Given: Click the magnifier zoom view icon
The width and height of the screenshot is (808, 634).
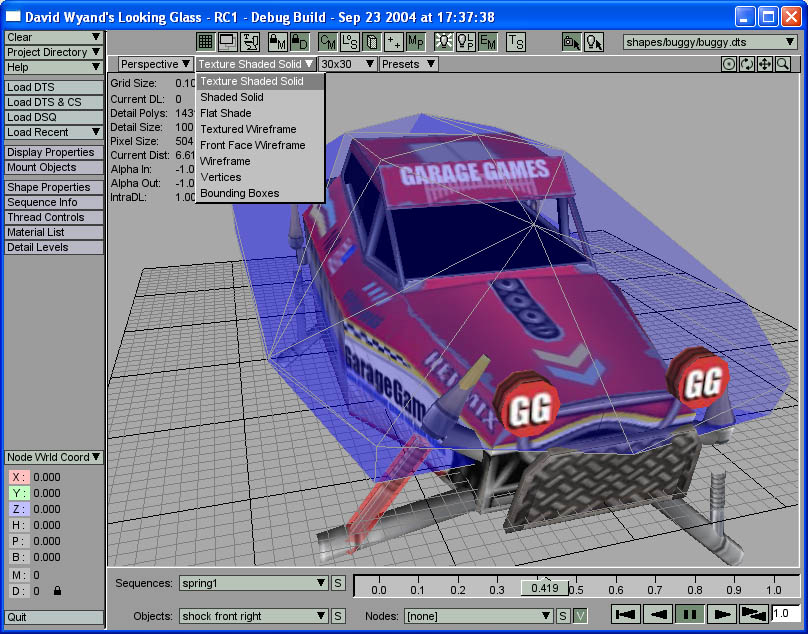Looking at the screenshot, I should (783, 64).
